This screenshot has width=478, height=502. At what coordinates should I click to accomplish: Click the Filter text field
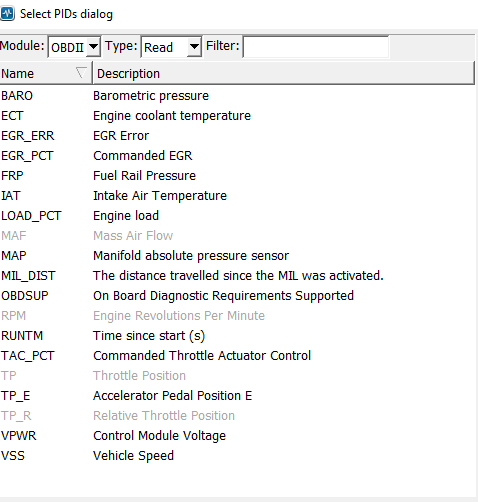316,47
